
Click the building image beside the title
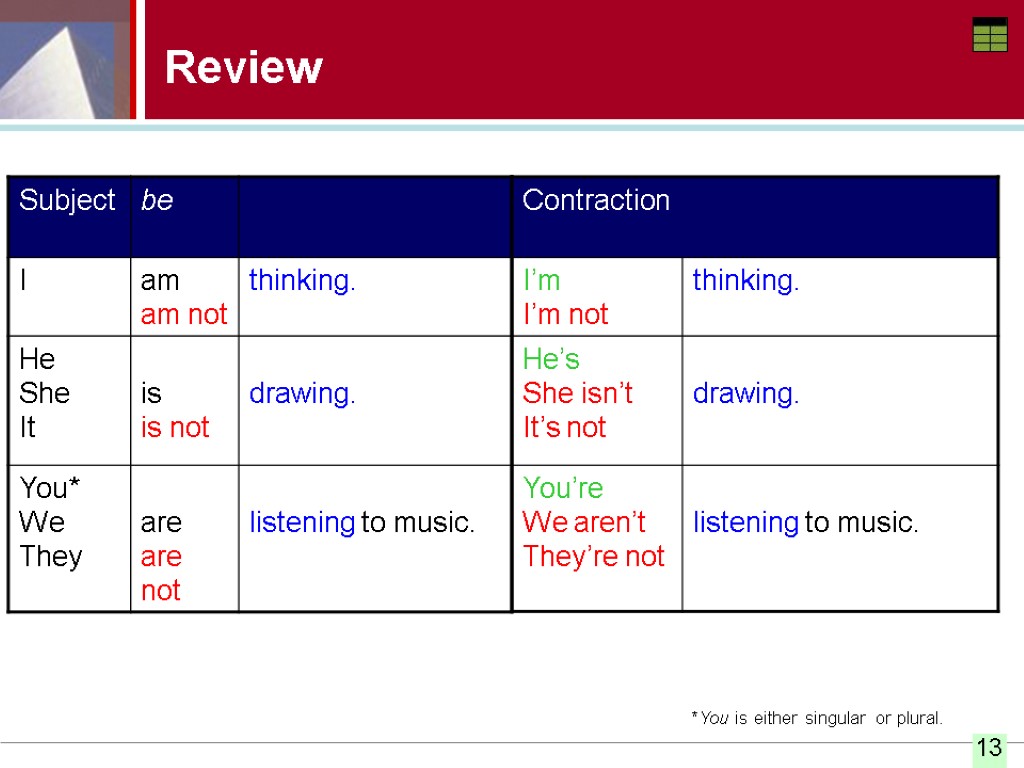click(x=66, y=60)
